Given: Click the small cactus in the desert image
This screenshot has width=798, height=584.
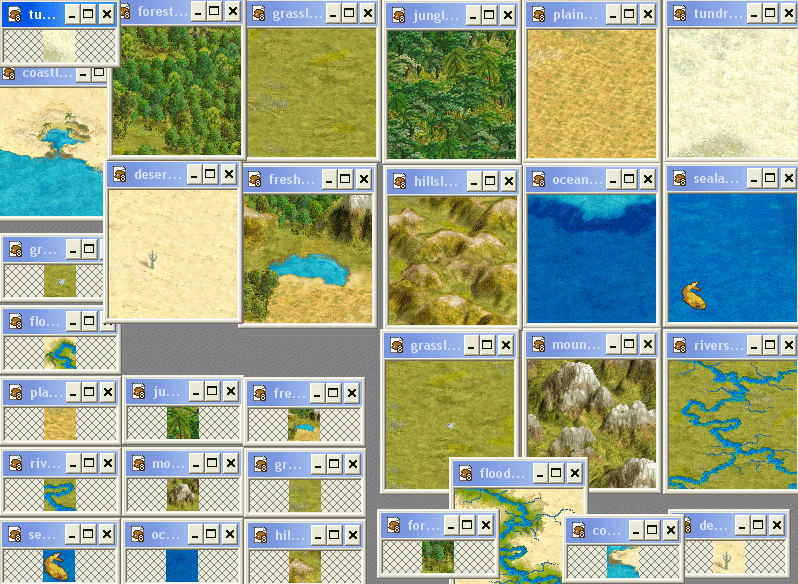Looking at the screenshot, I should pos(152,260).
